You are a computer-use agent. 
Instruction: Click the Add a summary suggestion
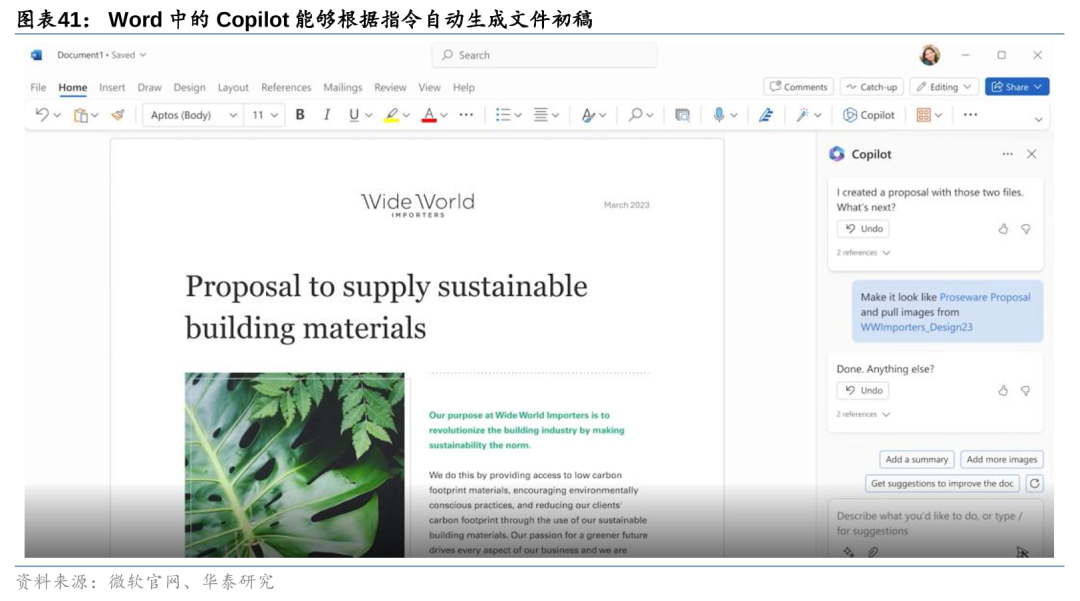pos(917,459)
